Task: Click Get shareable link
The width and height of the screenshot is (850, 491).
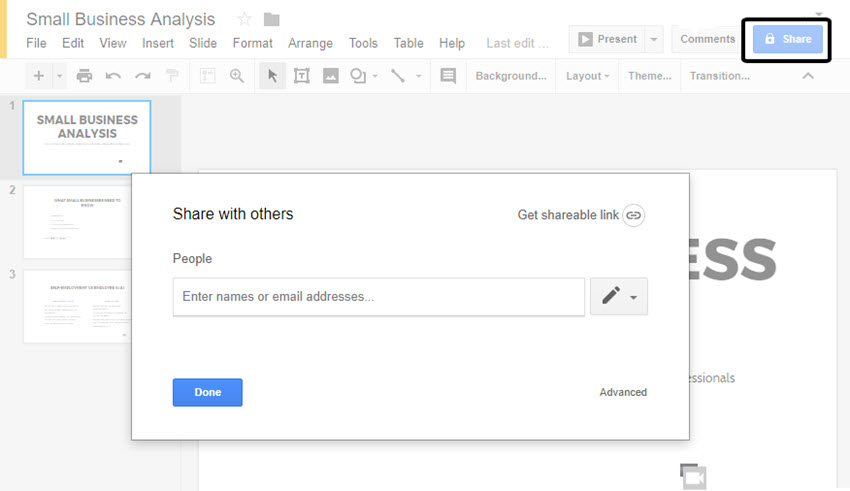Action: click(568, 215)
